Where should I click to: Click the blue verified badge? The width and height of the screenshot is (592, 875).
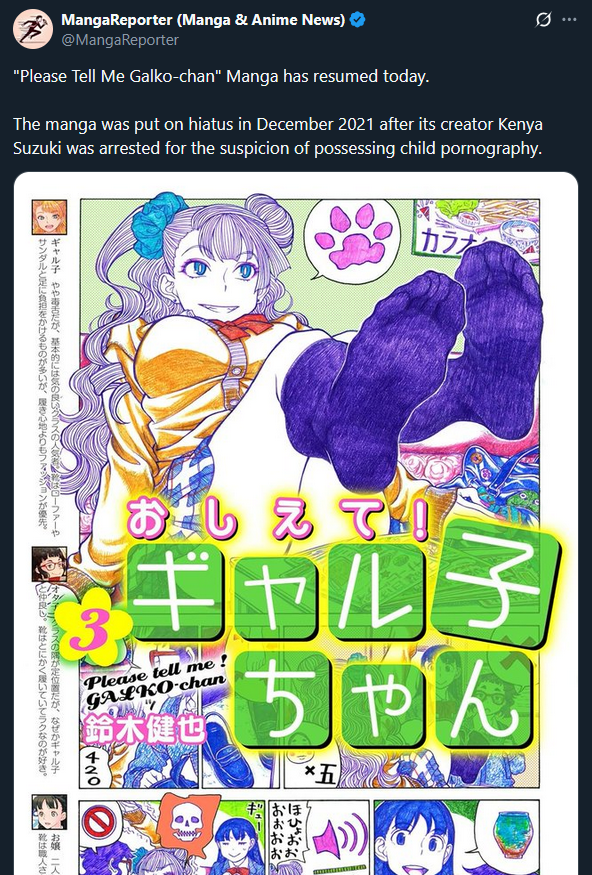[x=358, y=20]
